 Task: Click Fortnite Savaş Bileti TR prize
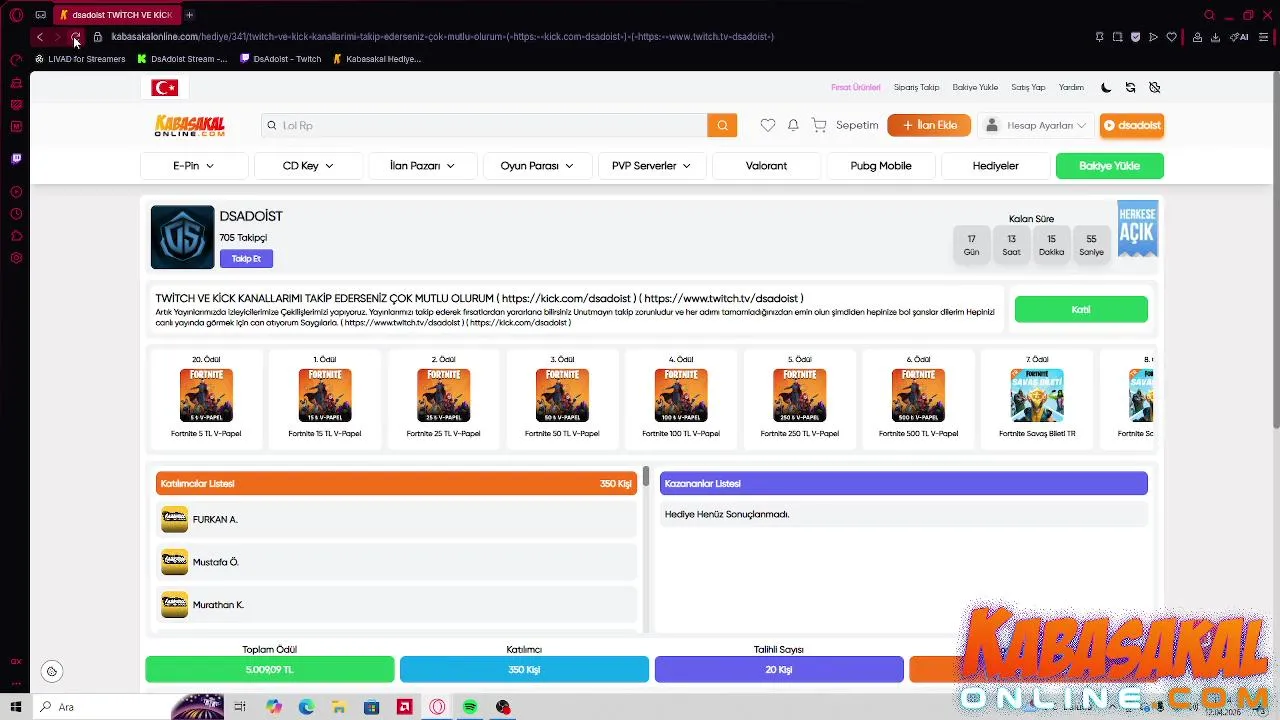coord(1037,397)
